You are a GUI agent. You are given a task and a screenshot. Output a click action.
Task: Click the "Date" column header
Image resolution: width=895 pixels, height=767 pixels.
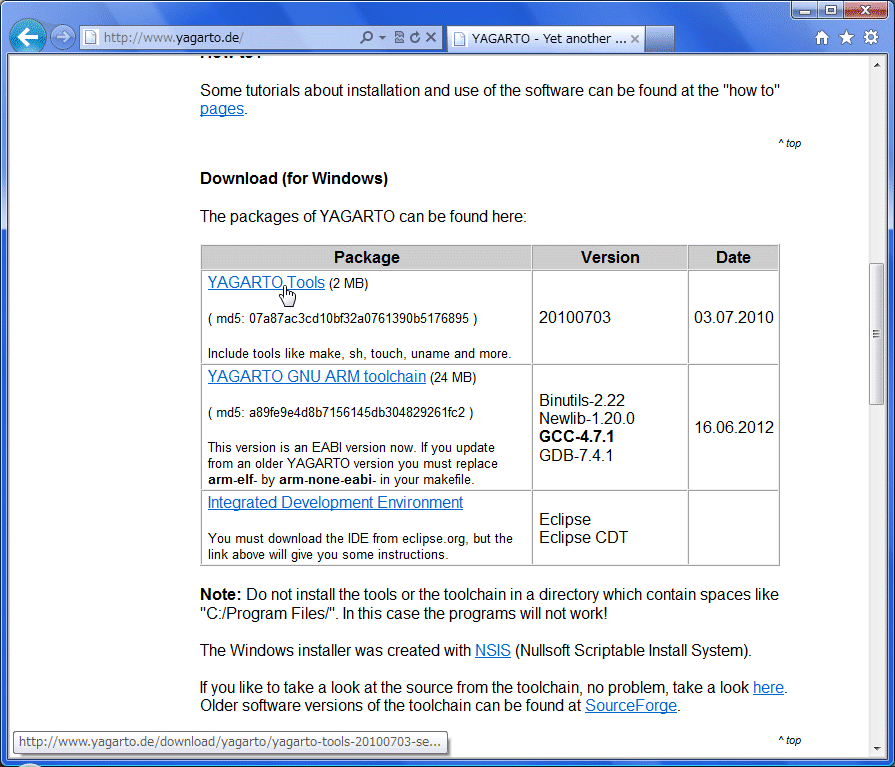[733, 257]
